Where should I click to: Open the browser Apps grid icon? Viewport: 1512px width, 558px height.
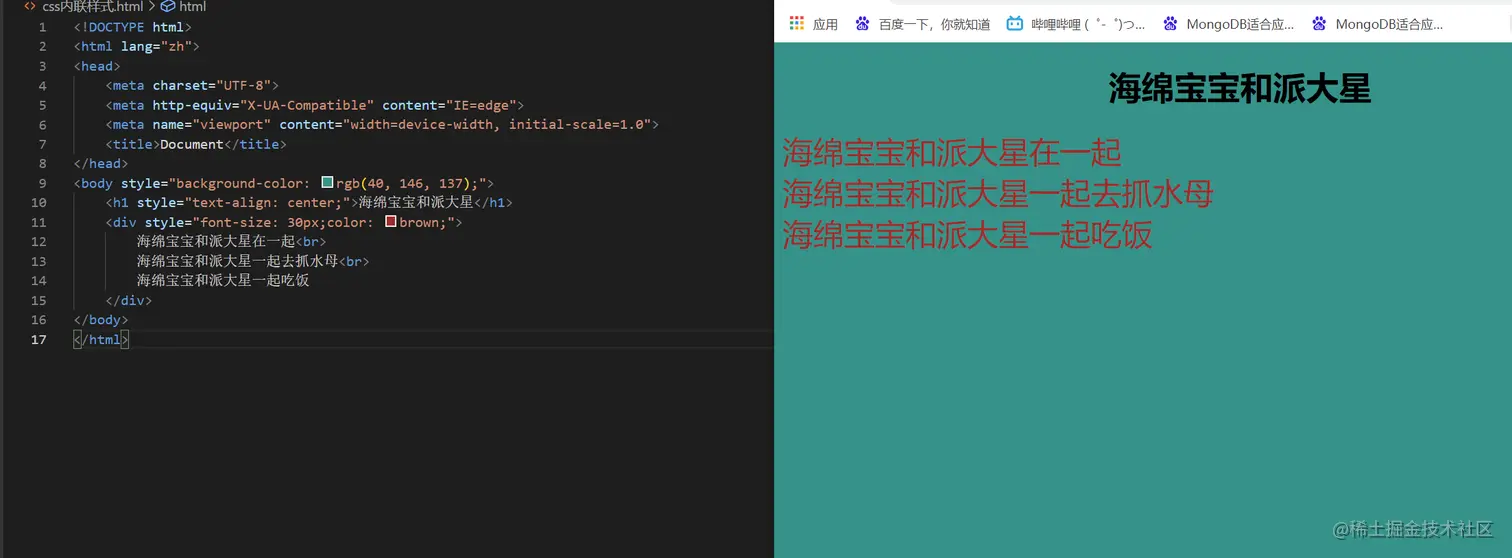click(796, 23)
